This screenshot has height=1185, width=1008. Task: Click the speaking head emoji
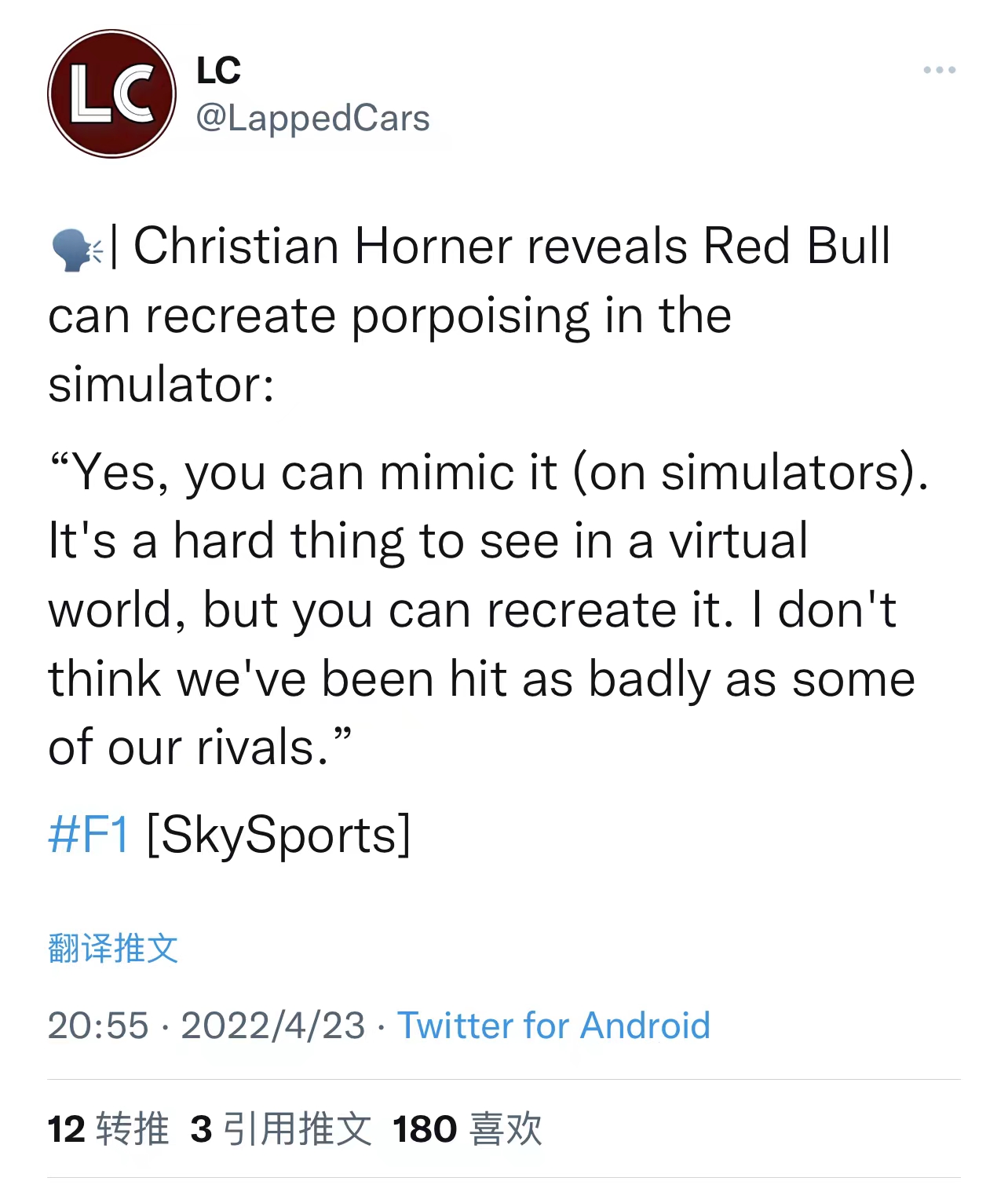click(x=76, y=248)
